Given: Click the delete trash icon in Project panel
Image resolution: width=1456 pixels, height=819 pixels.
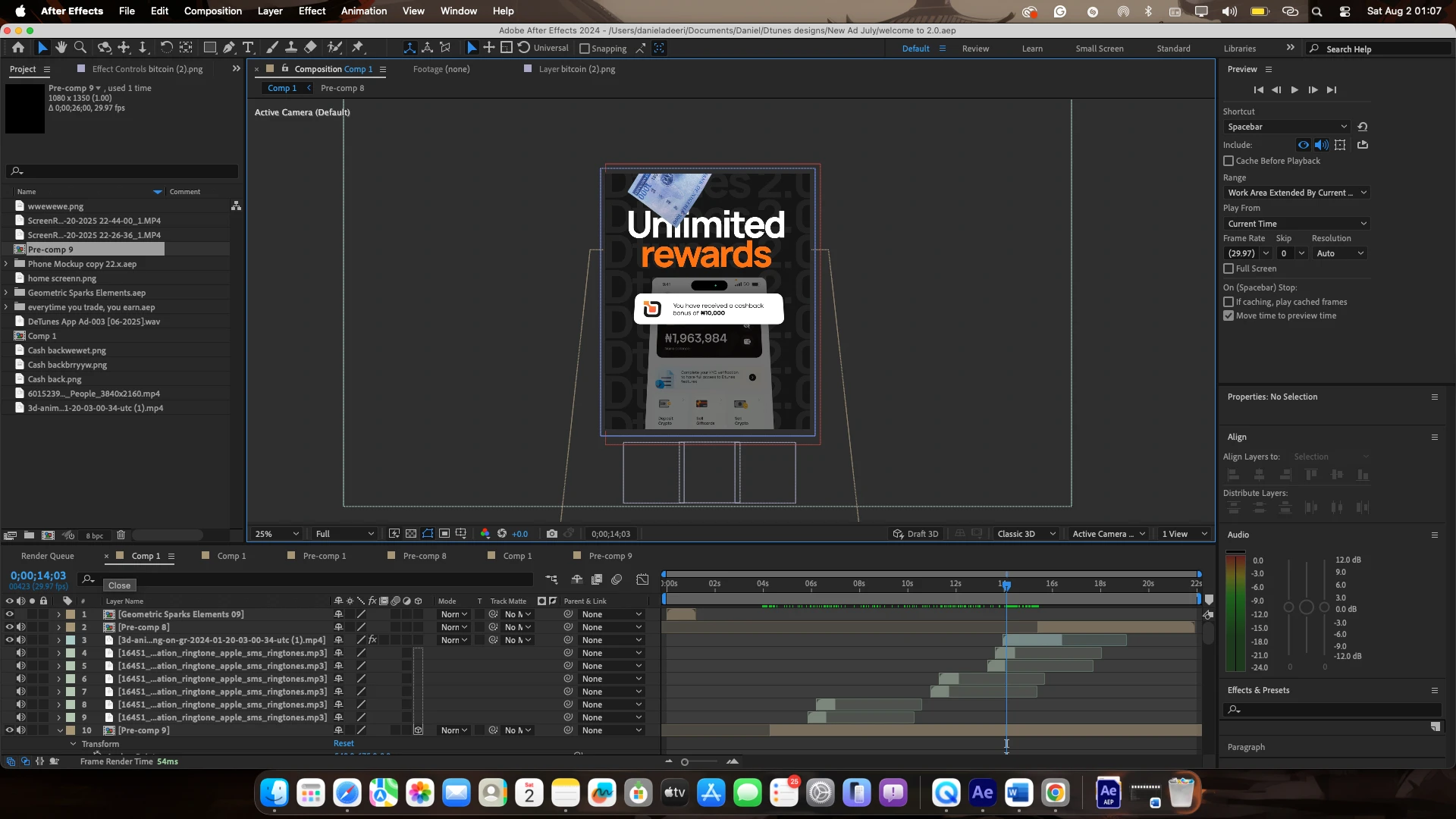Looking at the screenshot, I should coord(121,535).
